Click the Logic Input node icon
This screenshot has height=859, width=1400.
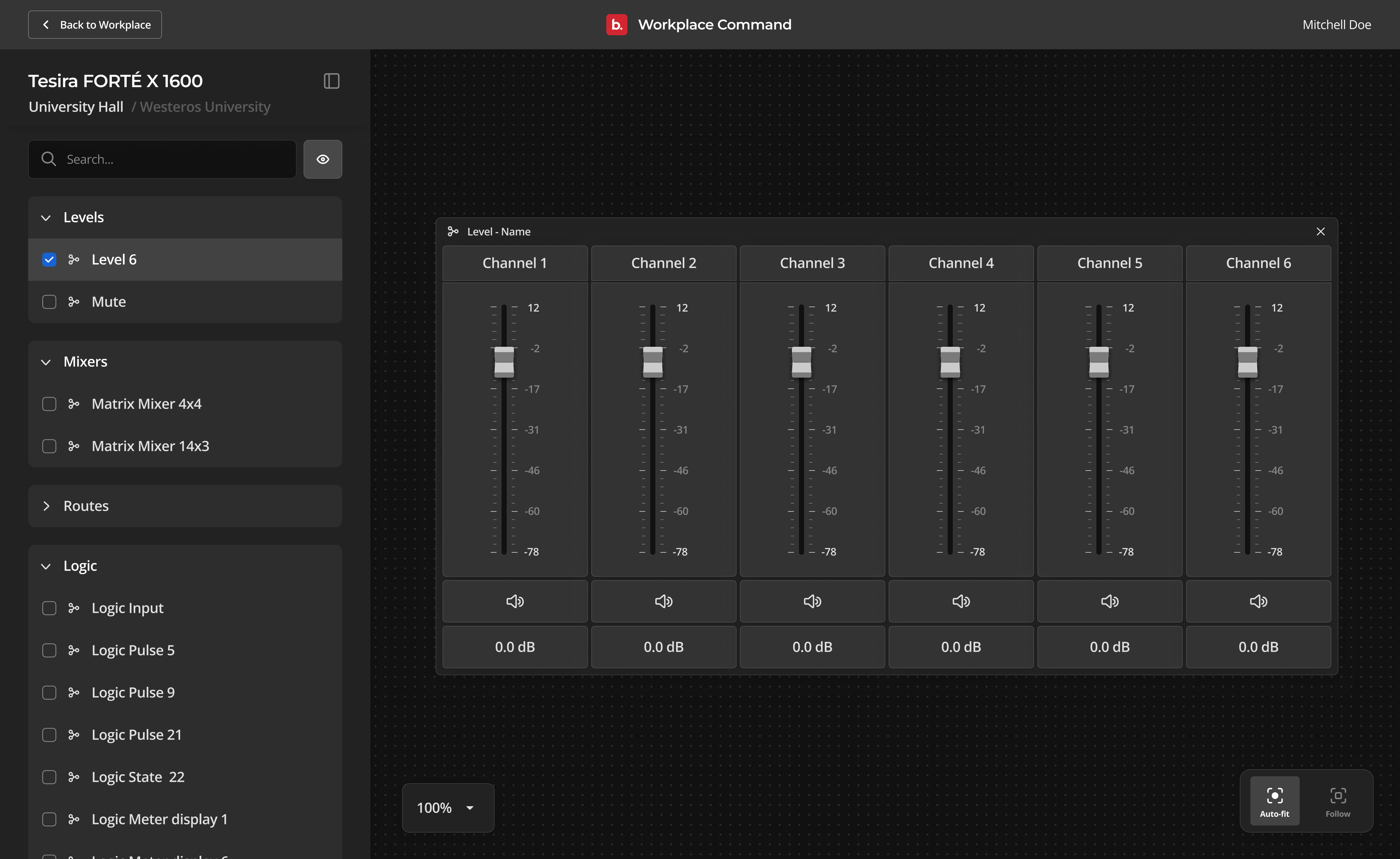click(74, 608)
